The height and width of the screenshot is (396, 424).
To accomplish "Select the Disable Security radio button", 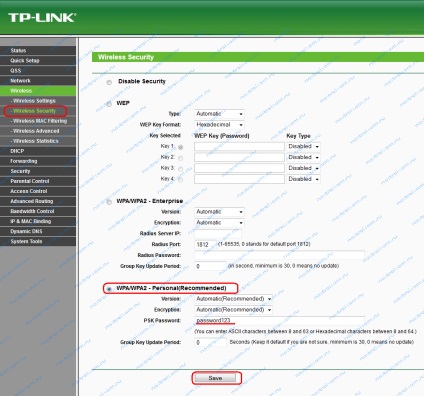I will pos(109,82).
